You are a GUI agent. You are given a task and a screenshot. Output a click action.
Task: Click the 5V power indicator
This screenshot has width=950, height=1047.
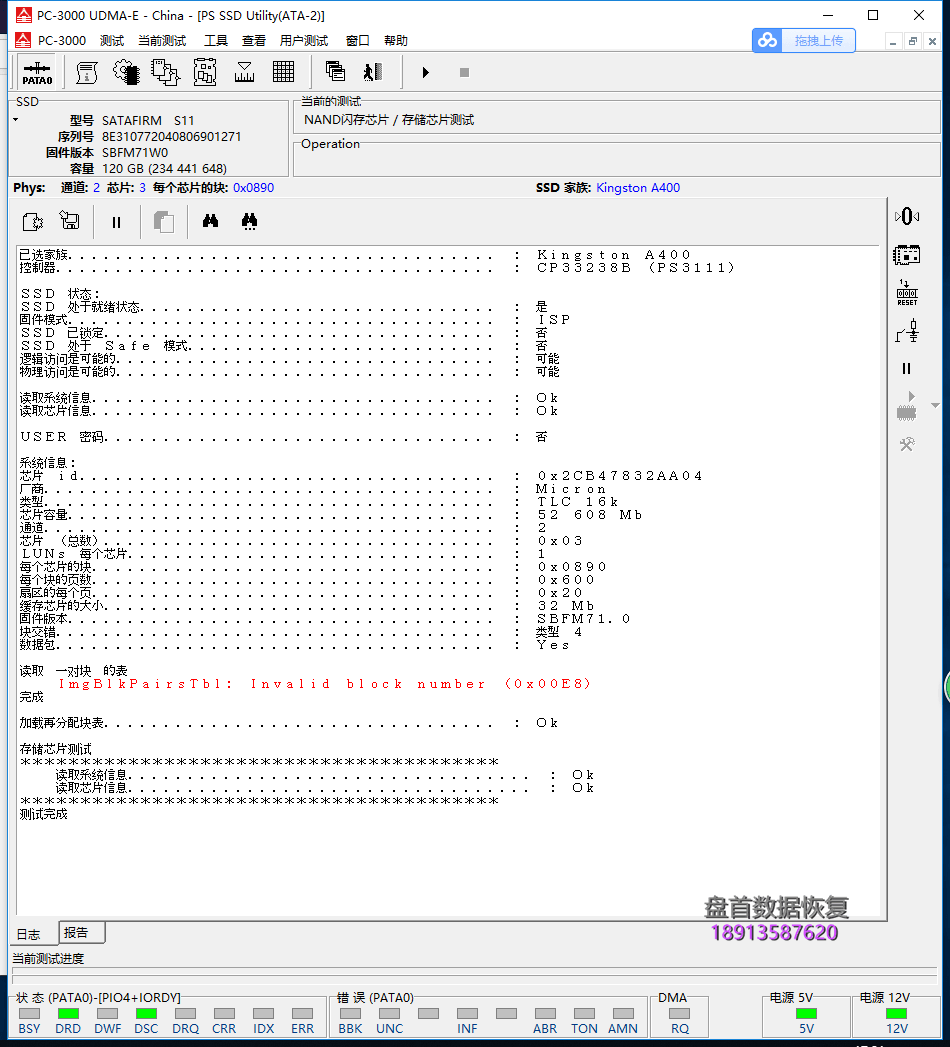point(806,1014)
